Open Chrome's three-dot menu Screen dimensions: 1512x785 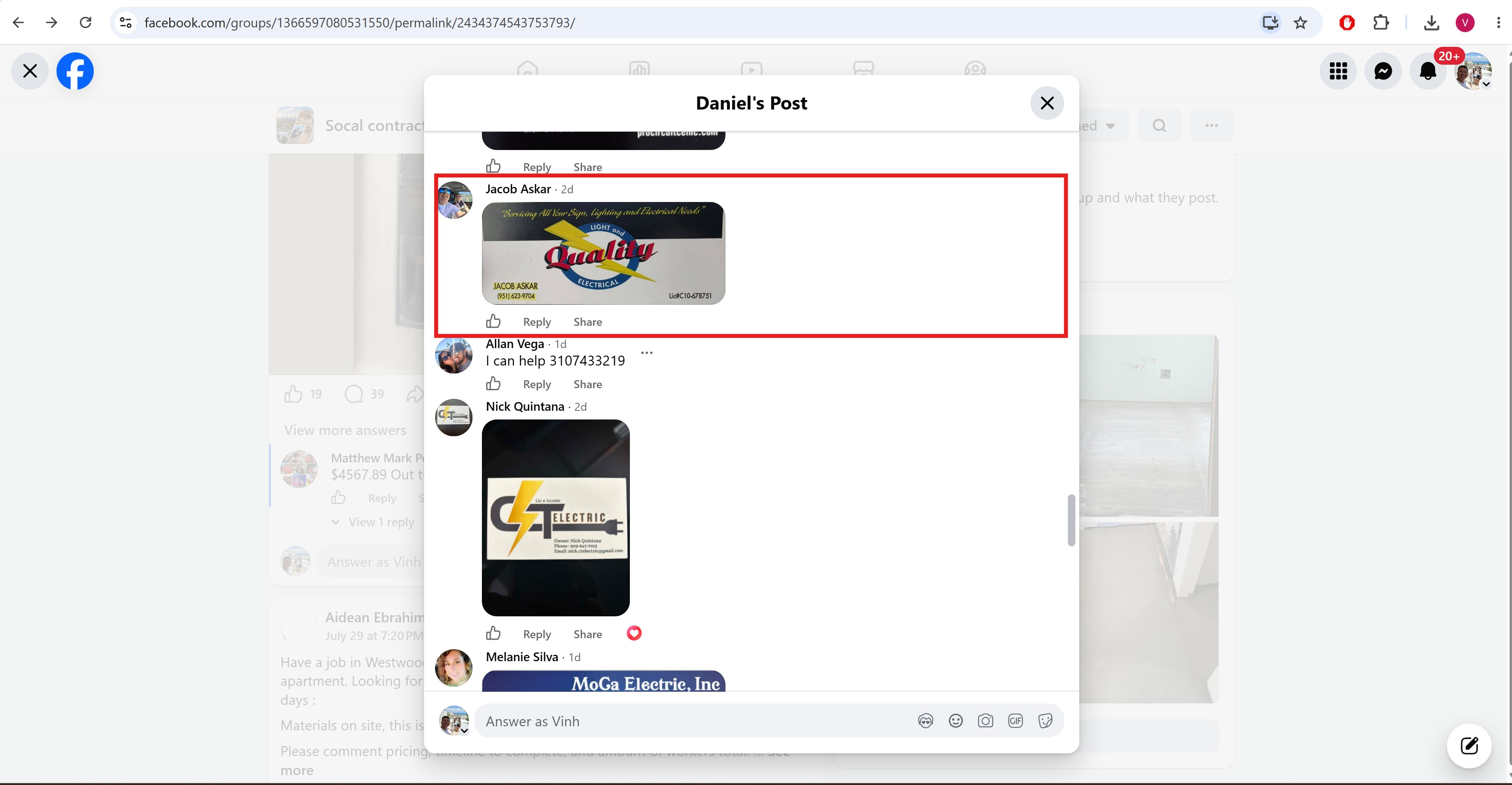pos(1499,22)
